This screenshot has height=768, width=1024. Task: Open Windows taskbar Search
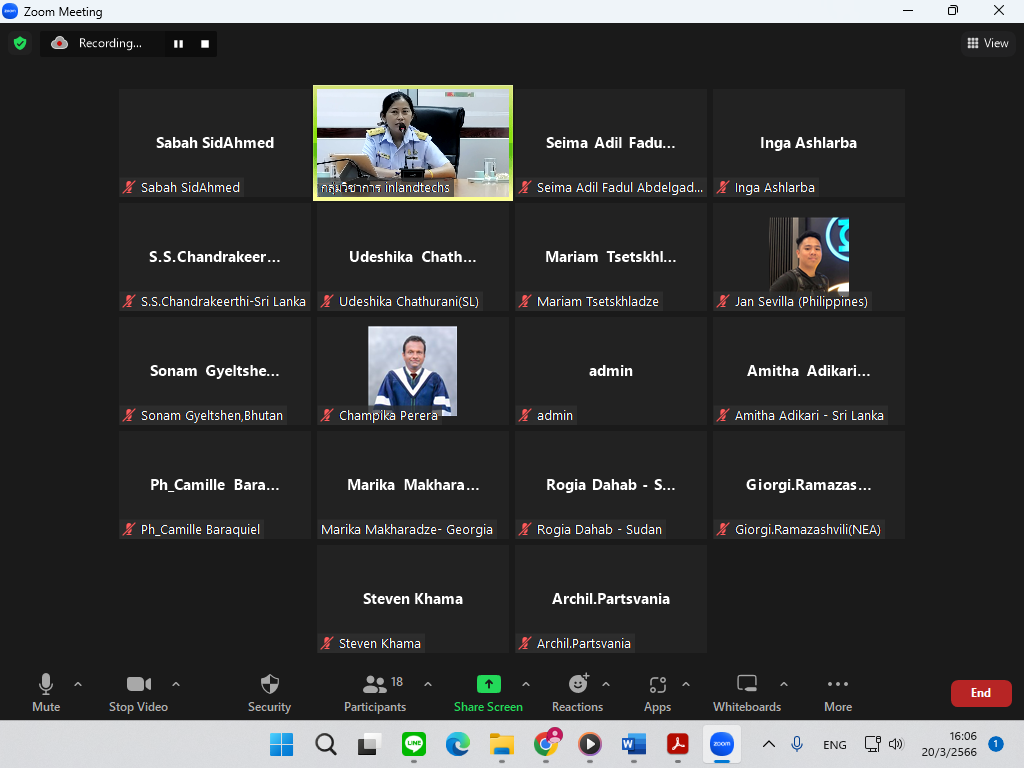coord(325,744)
